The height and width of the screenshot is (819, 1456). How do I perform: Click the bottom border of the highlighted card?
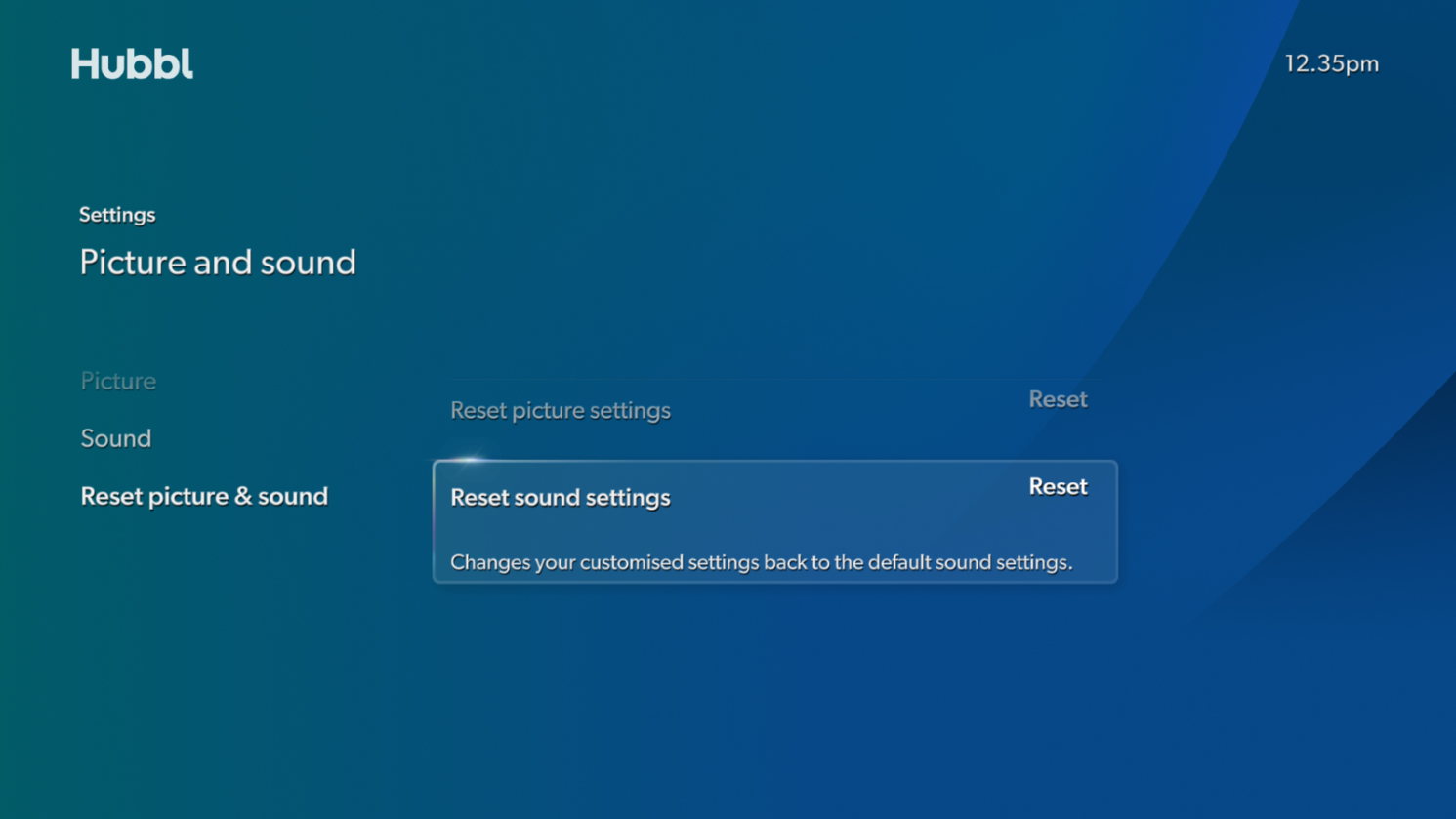pos(774,582)
